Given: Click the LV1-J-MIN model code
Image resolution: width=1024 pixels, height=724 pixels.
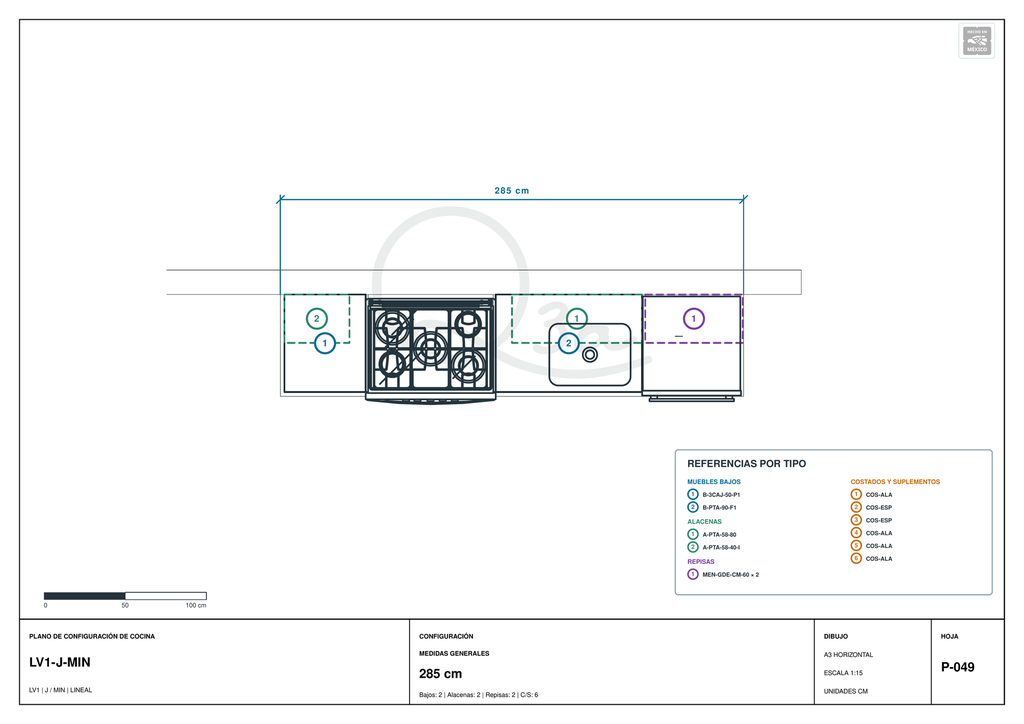Looking at the screenshot, I should coord(59,662).
